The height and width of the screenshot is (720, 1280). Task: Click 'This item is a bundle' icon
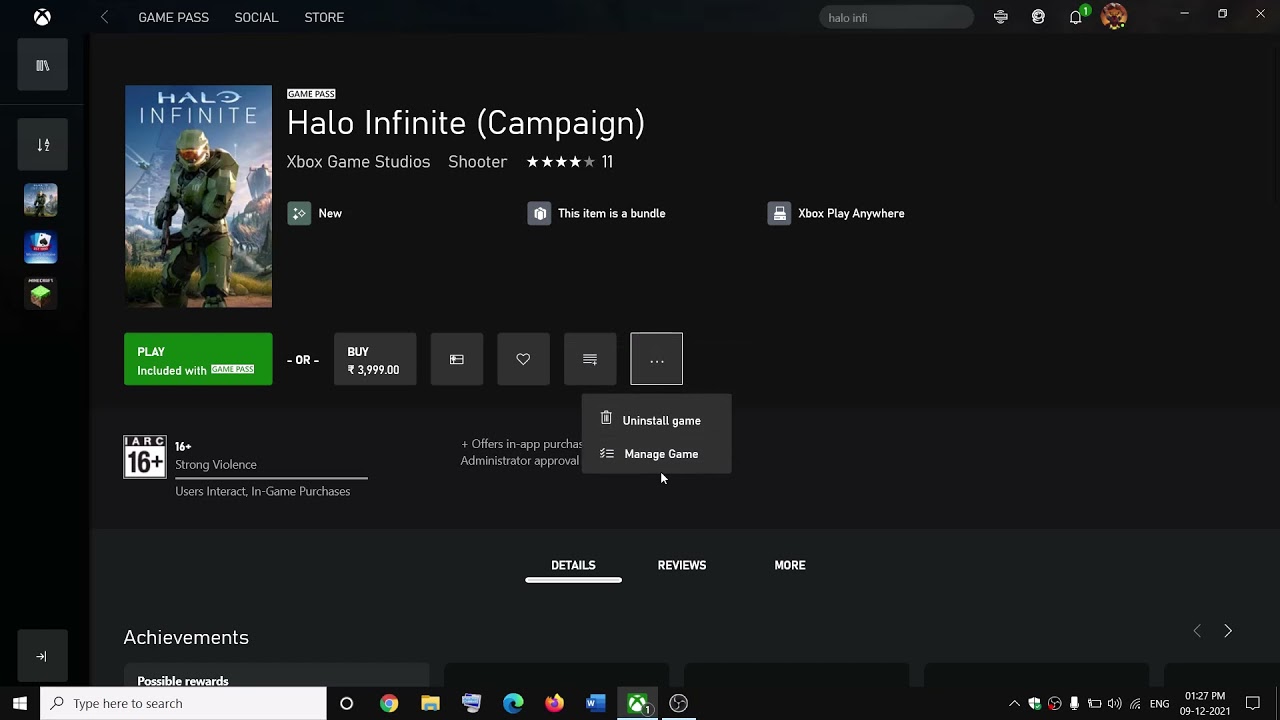[x=539, y=213]
